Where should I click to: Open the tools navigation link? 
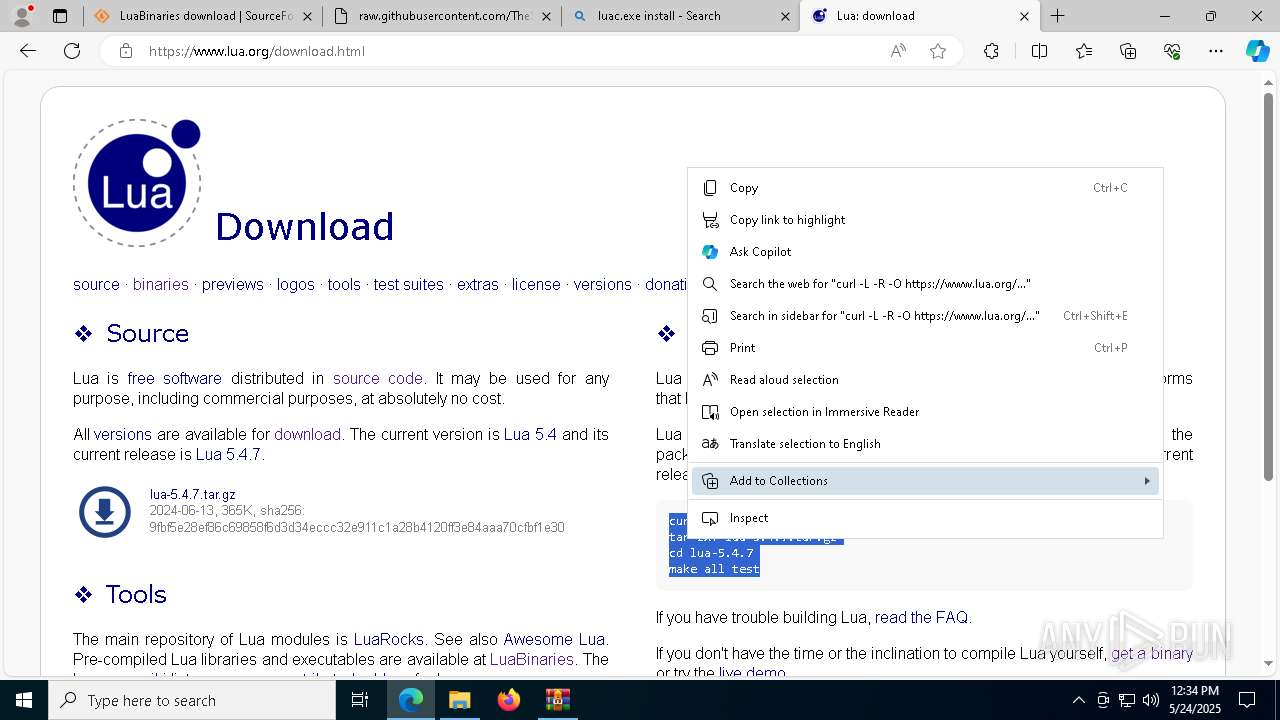pos(344,285)
